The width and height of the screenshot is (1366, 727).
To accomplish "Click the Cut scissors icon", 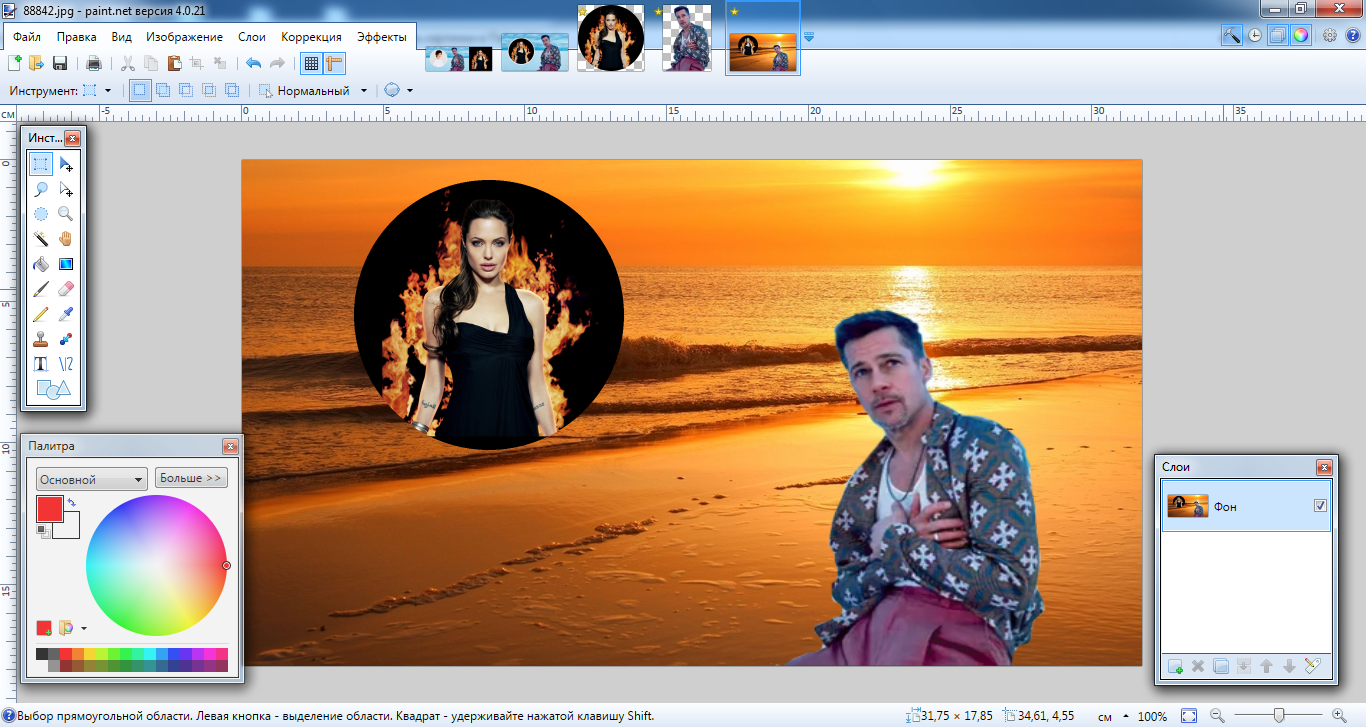I will tap(128, 63).
